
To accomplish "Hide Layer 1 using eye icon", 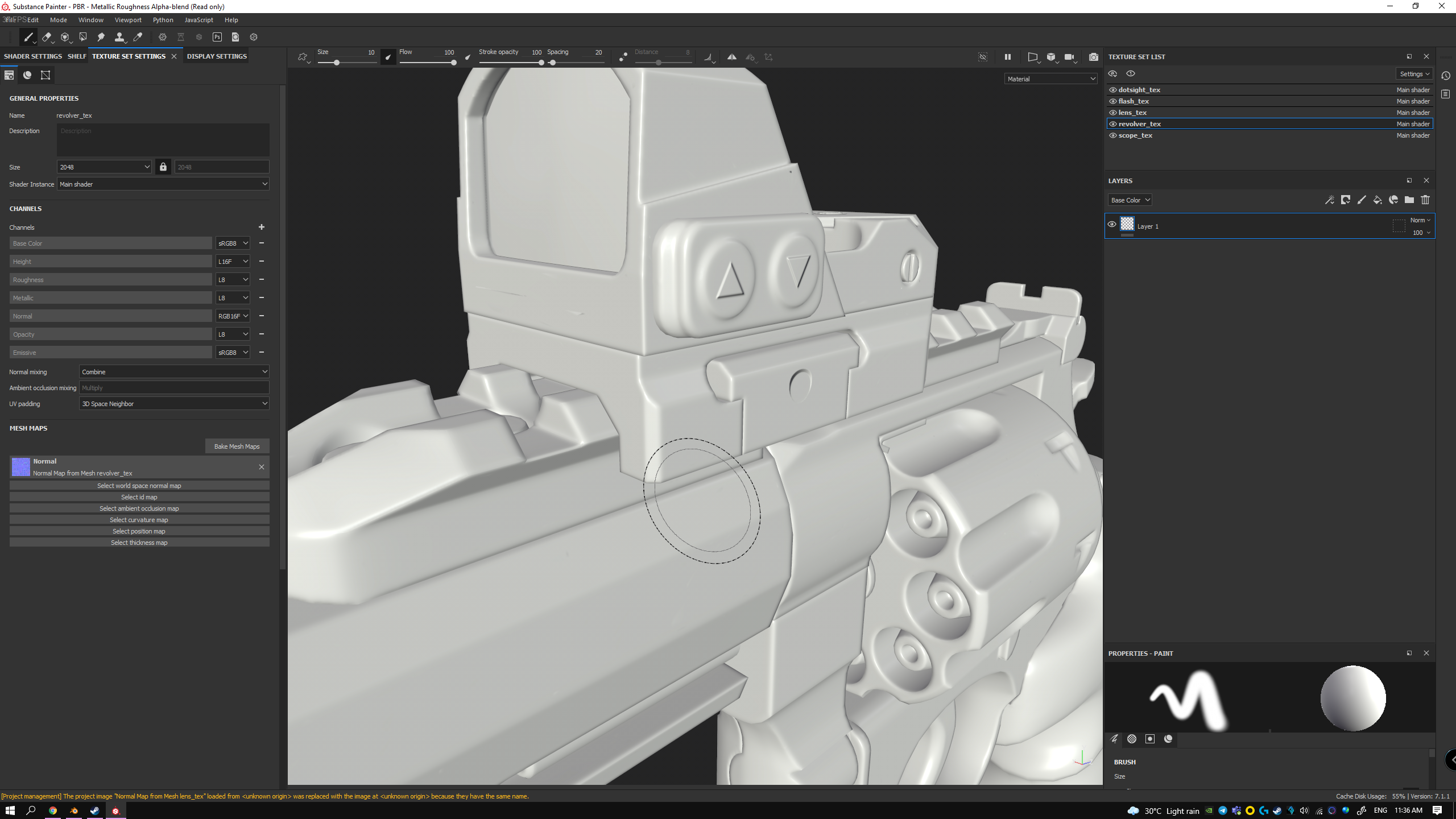I will point(1112,224).
